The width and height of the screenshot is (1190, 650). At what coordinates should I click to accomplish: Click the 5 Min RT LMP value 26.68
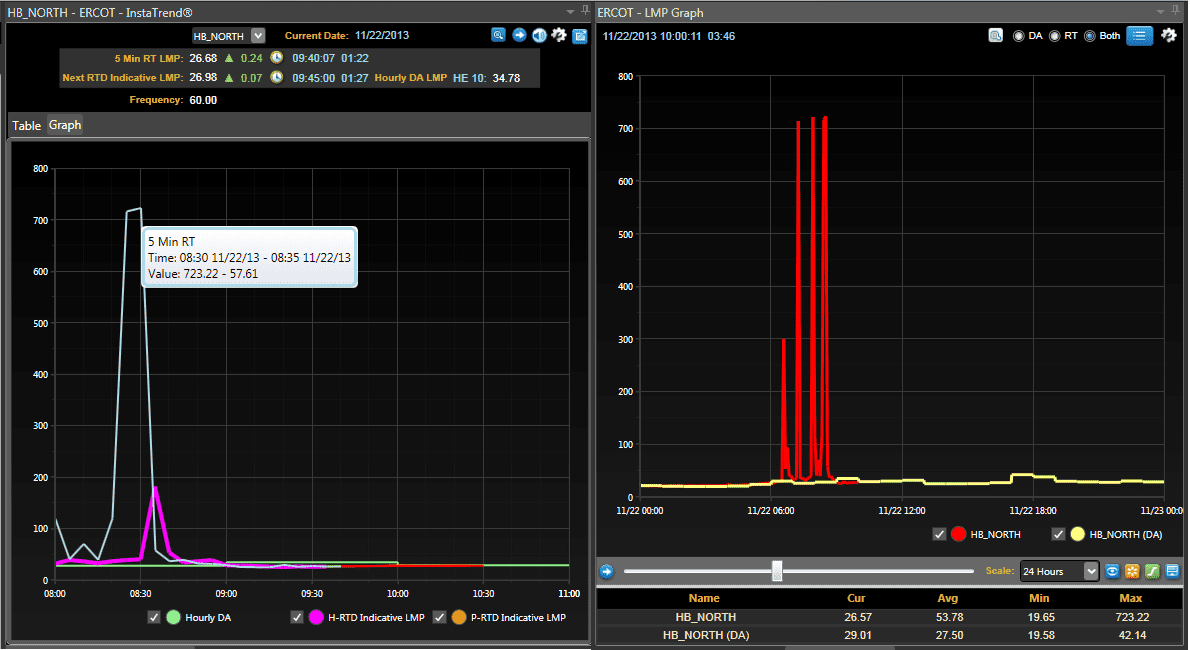pyautogui.click(x=203, y=58)
